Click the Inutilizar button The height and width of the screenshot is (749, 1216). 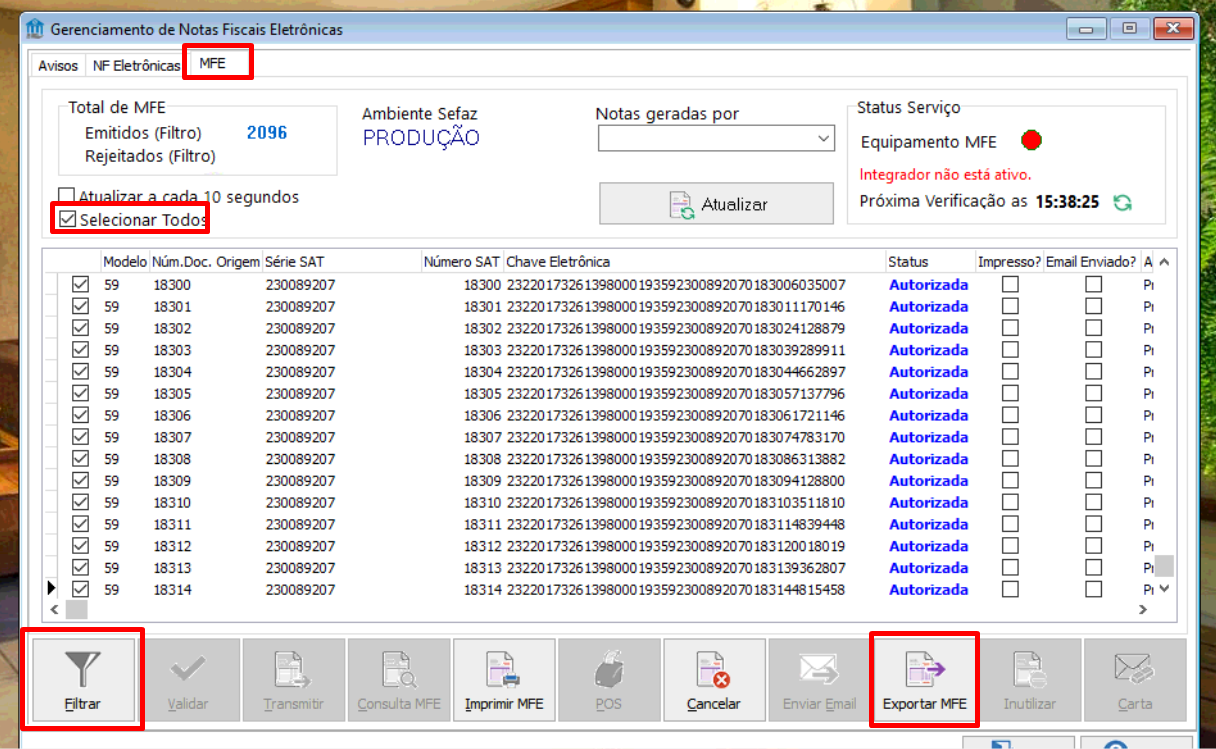(x=1030, y=680)
